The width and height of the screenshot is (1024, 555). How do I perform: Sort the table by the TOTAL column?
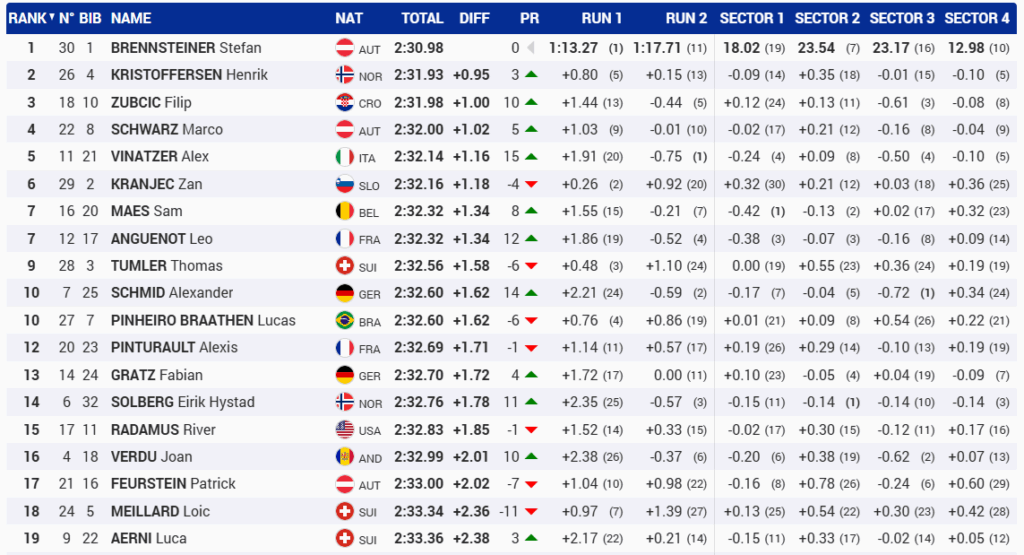click(x=422, y=18)
